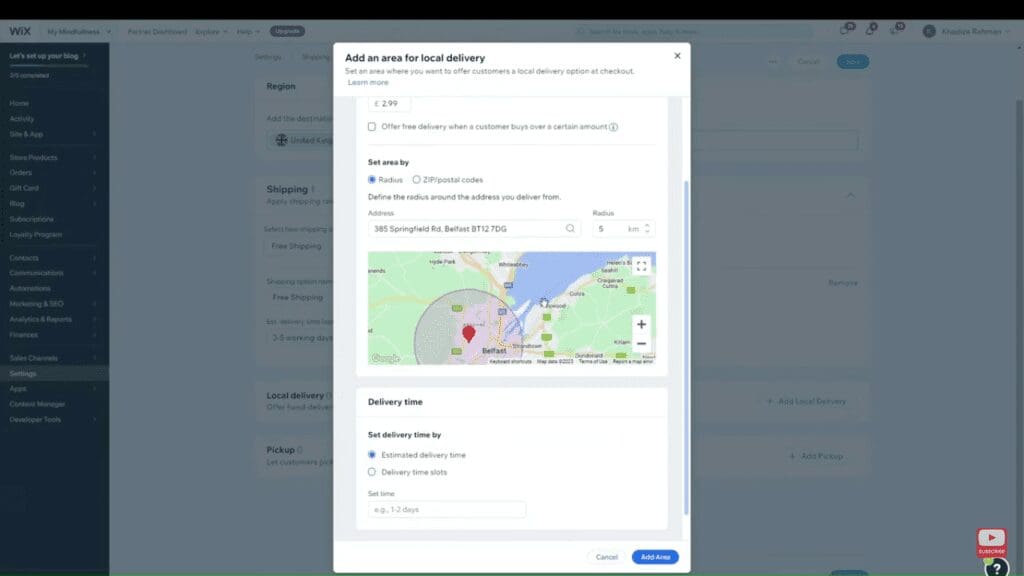This screenshot has width=1024, height=576.
Task: Click Add Local Delivery link
Action: (807, 401)
